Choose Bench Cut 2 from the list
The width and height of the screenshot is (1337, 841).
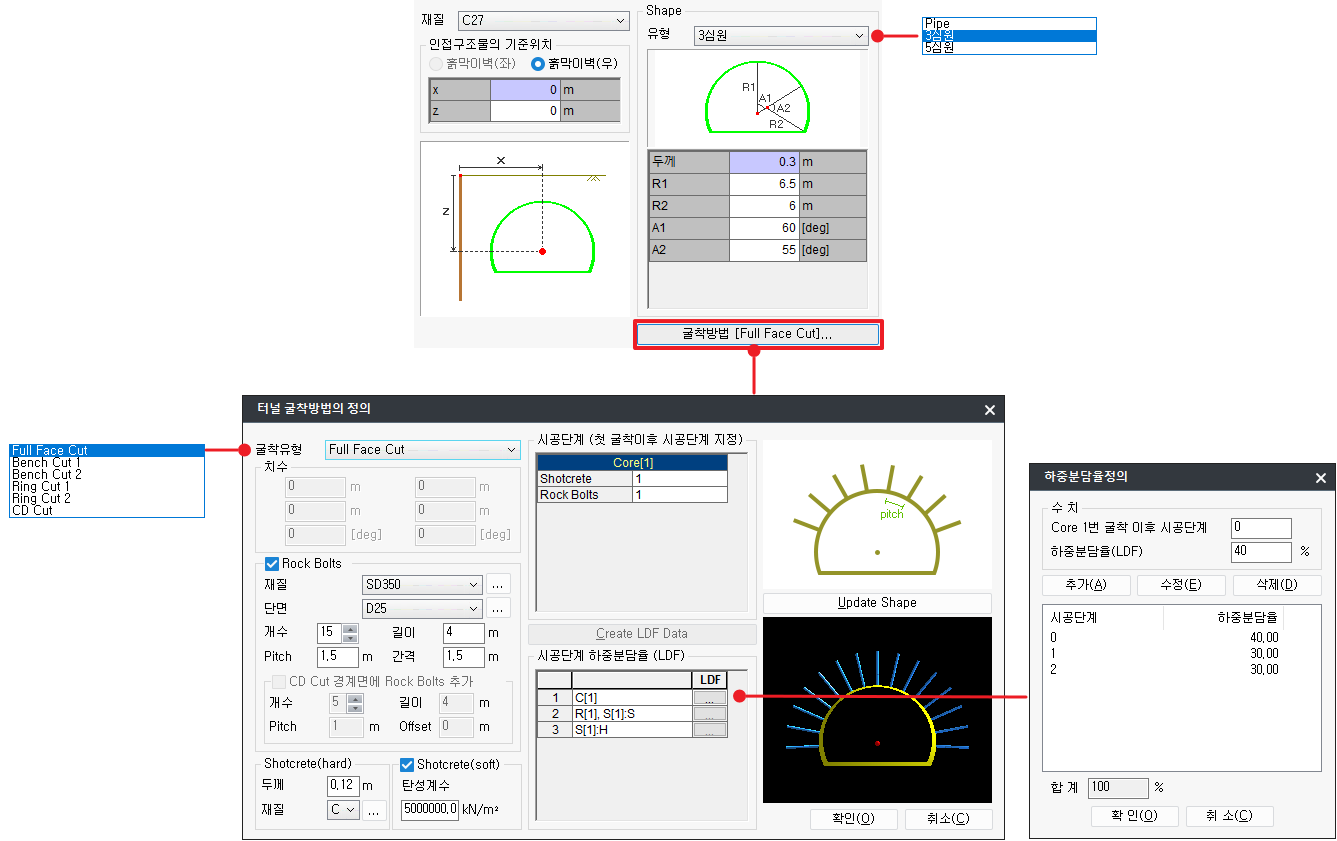[x=47, y=475]
